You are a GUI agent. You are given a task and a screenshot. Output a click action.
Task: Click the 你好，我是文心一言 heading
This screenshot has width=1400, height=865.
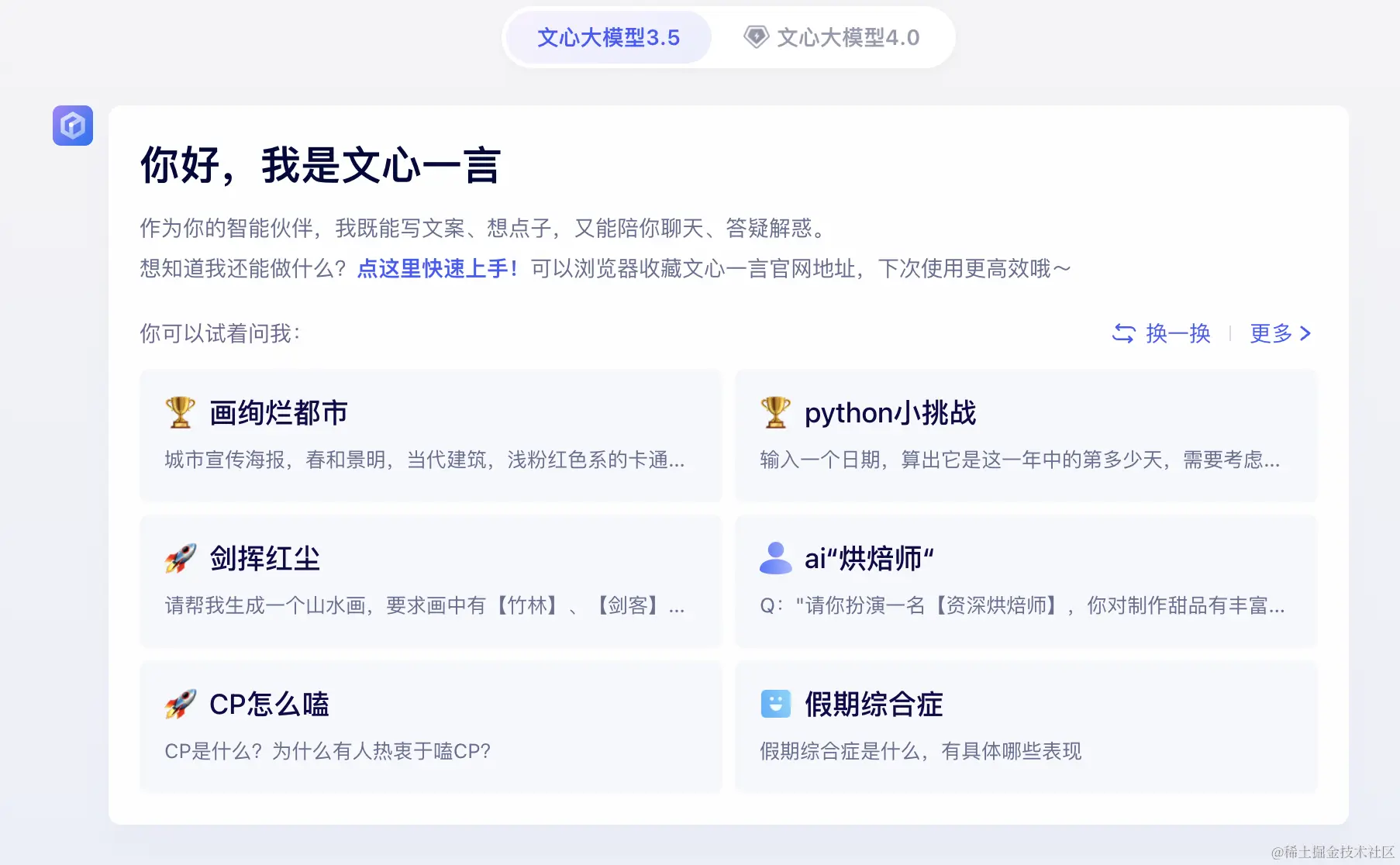click(320, 166)
